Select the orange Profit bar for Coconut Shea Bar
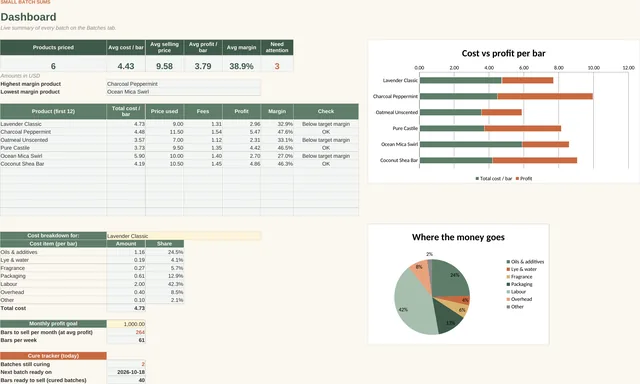 click(x=535, y=160)
